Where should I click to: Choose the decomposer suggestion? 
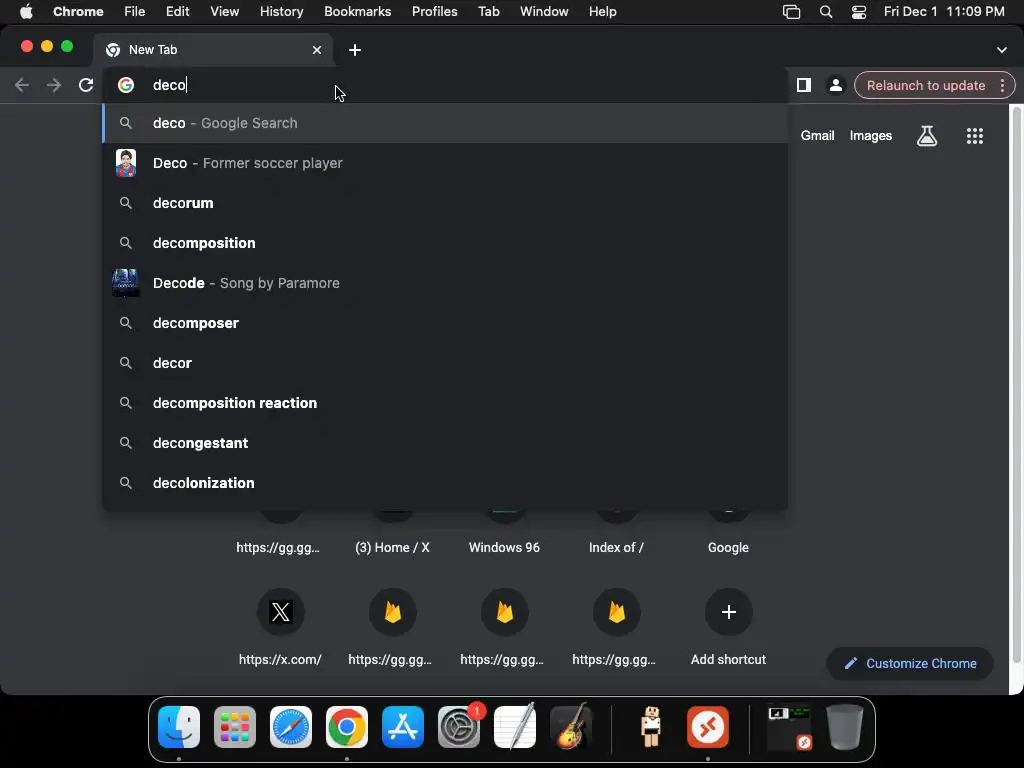[x=445, y=323]
